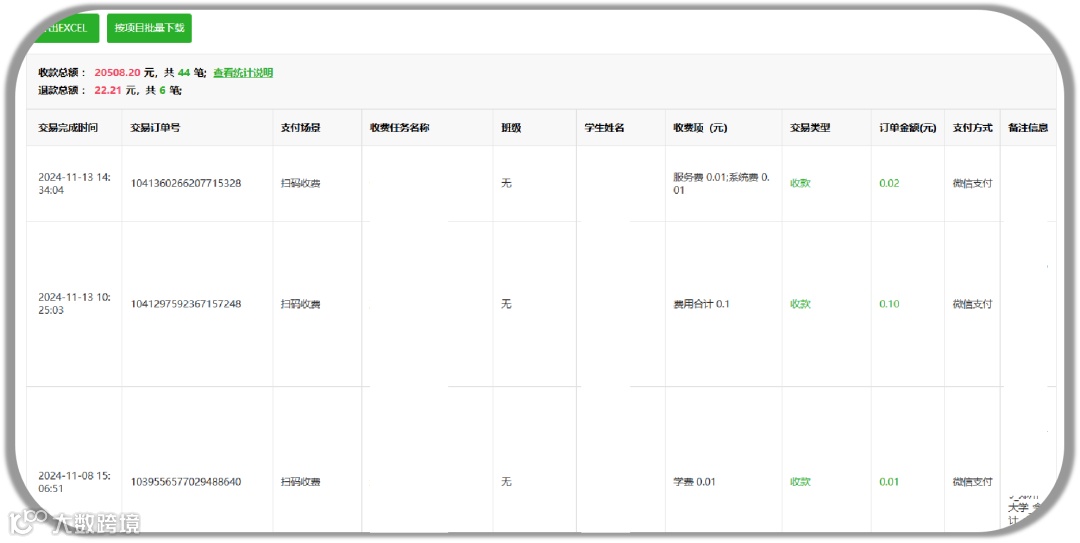Open the 查看统计说明 link

tap(243, 72)
